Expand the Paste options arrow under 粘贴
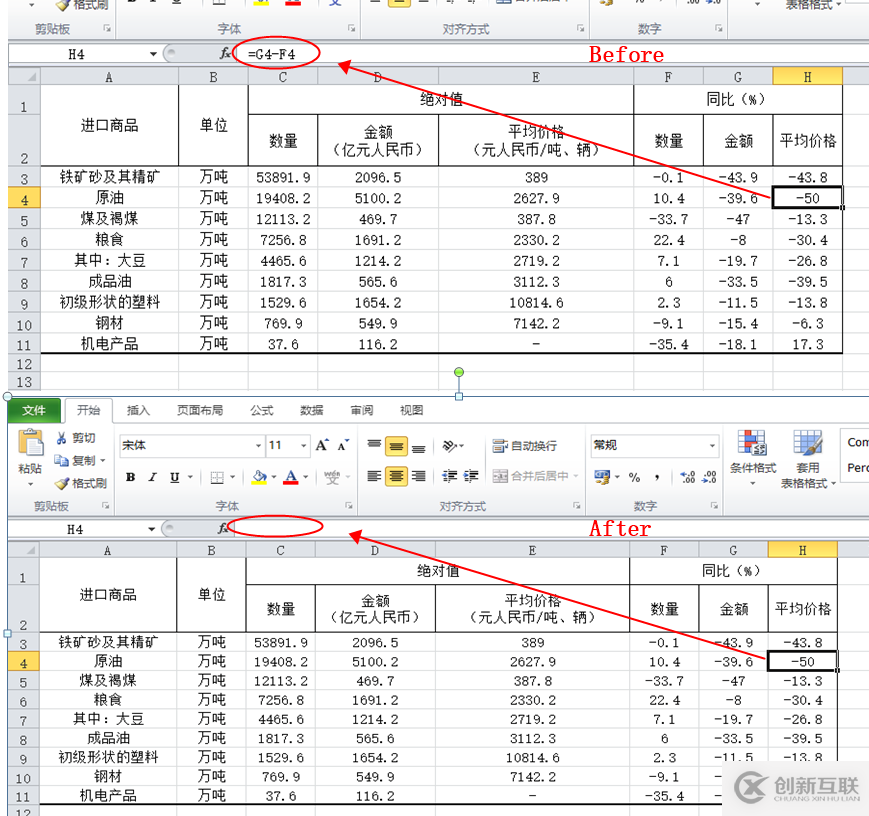 point(30,484)
